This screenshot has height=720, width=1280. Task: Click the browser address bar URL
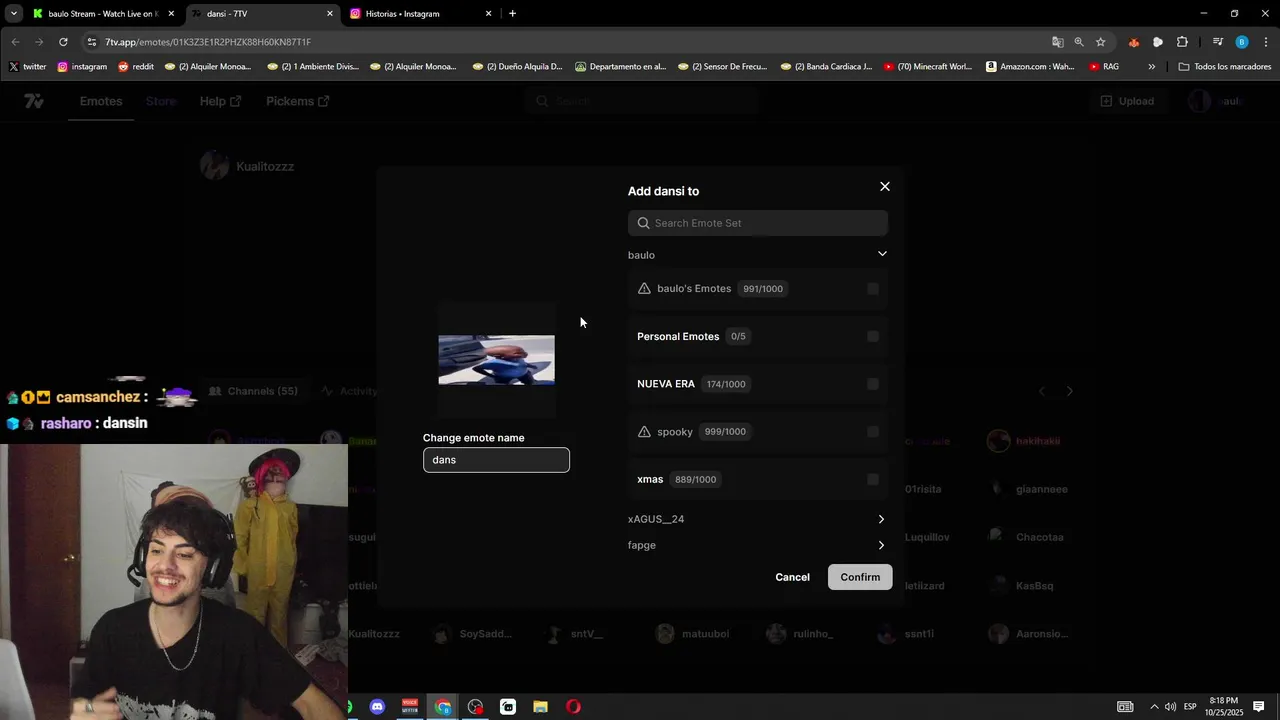[x=208, y=42]
